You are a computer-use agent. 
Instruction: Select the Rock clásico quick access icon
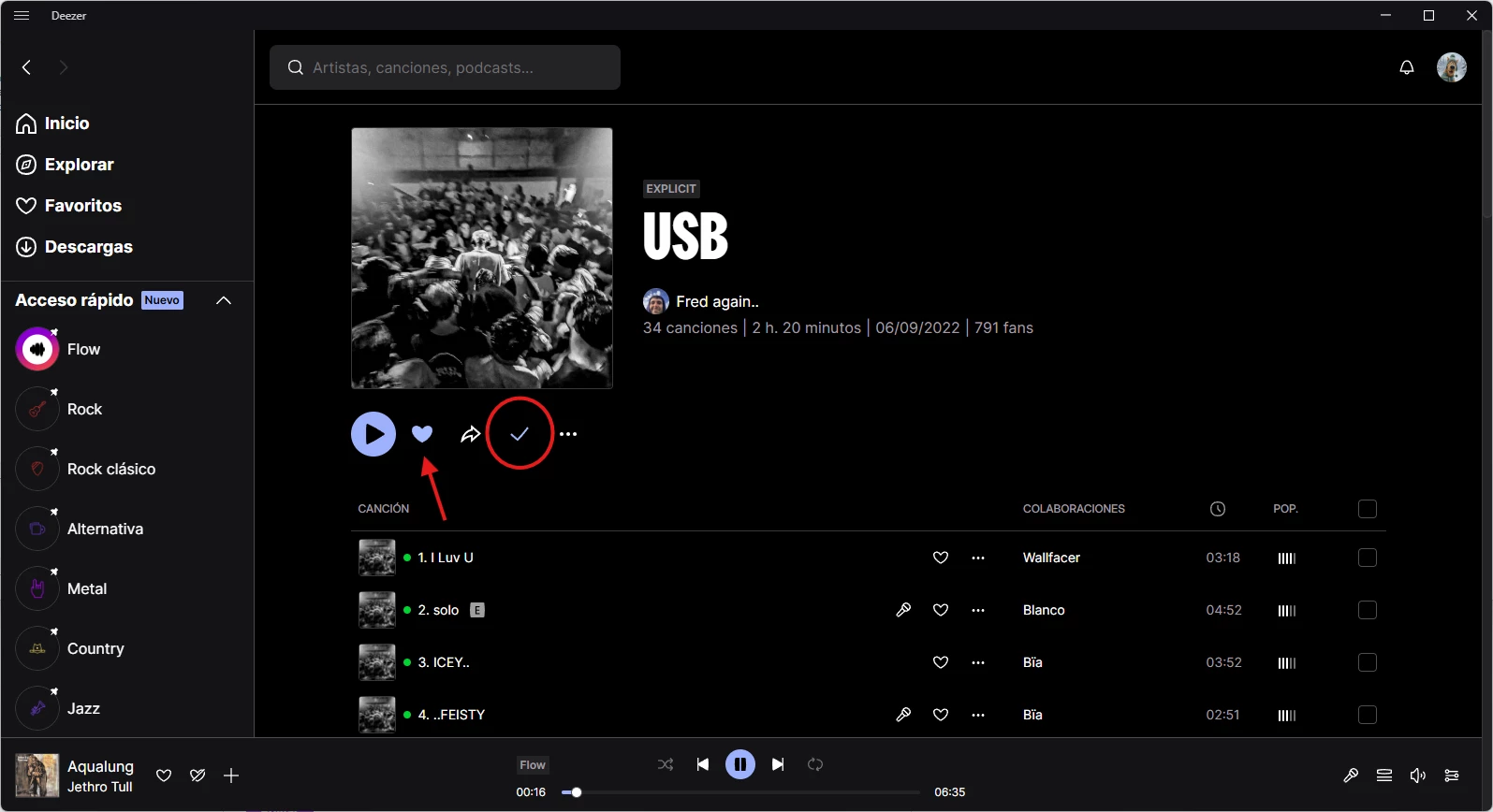tap(37, 469)
